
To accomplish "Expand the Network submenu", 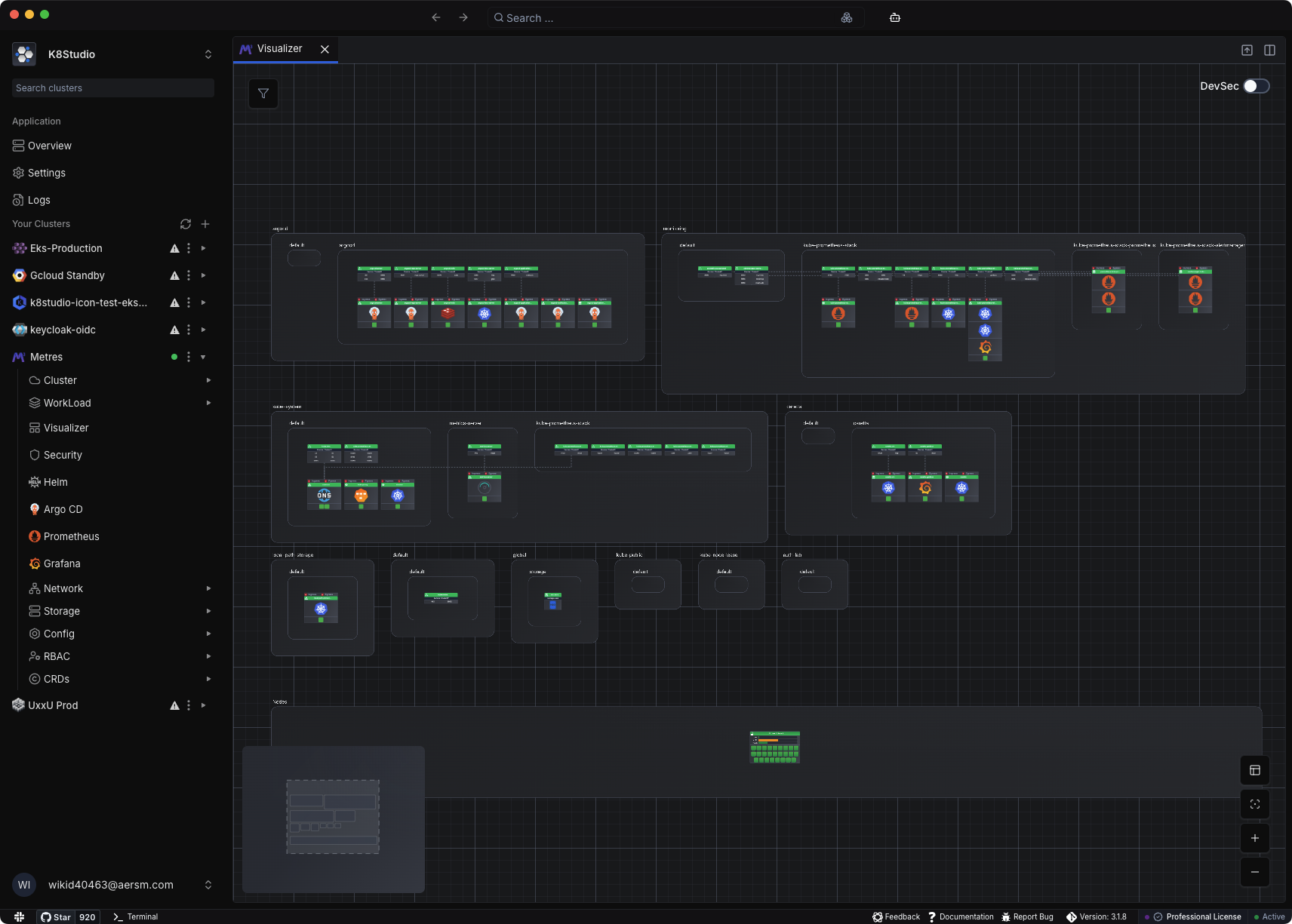I will click(x=208, y=588).
